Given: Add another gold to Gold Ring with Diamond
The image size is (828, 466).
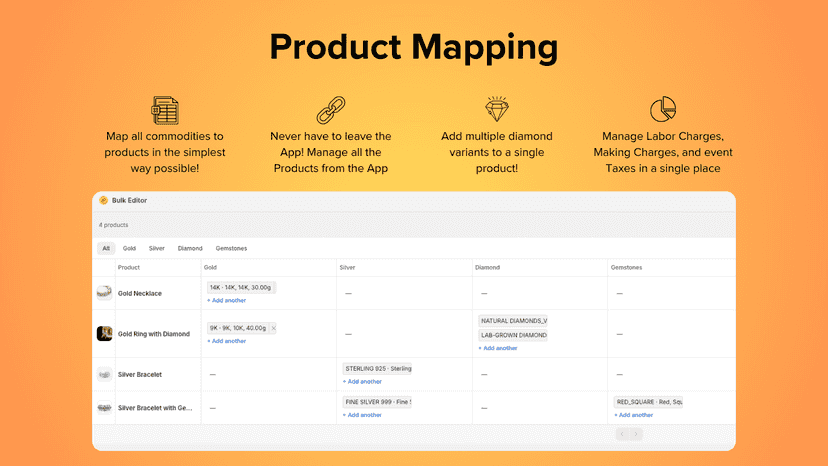Looking at the screenshot, I should pos(227,341).
